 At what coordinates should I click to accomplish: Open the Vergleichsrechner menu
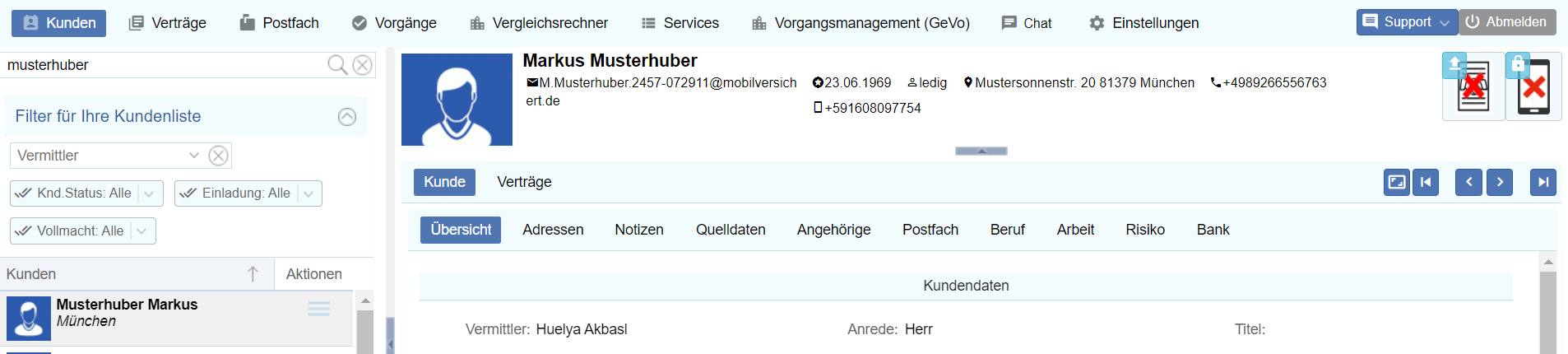(x=539, y=23)
